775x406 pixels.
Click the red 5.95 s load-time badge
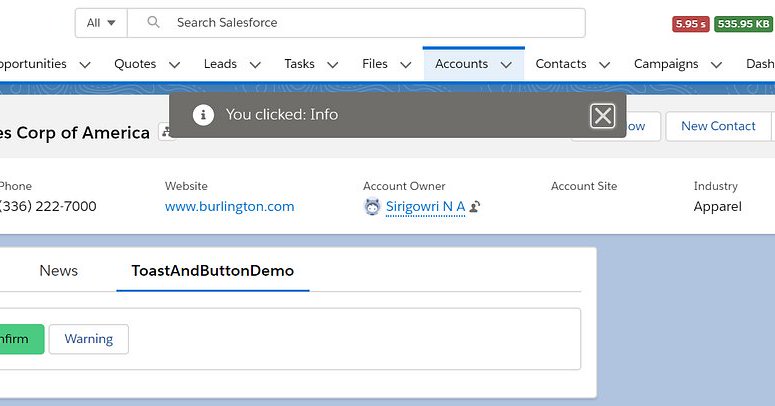pos(690,24)
